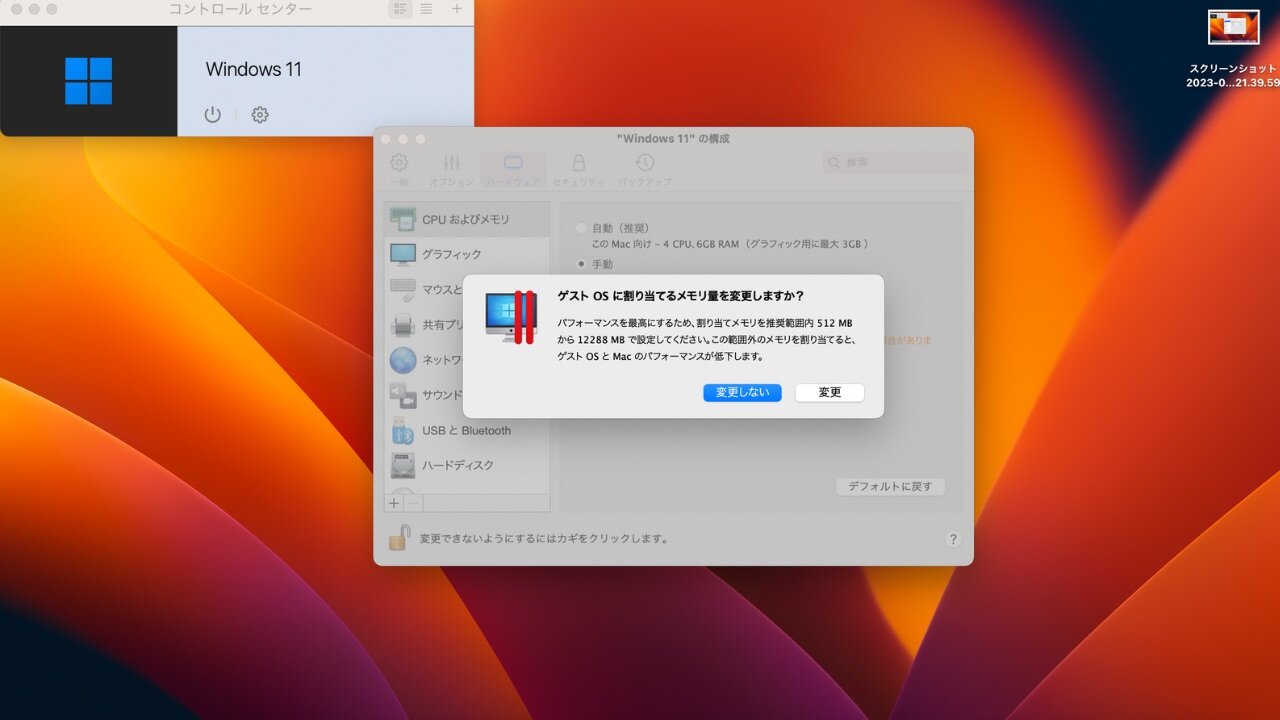Select the 手動 radio button
1280x720 pixels.
pos(582,264)
